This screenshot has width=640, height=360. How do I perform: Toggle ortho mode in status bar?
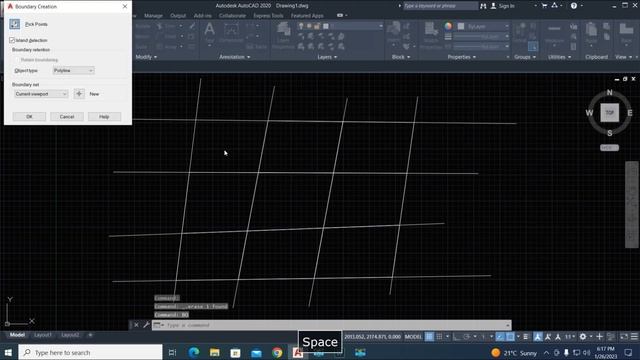coord(456,337)
